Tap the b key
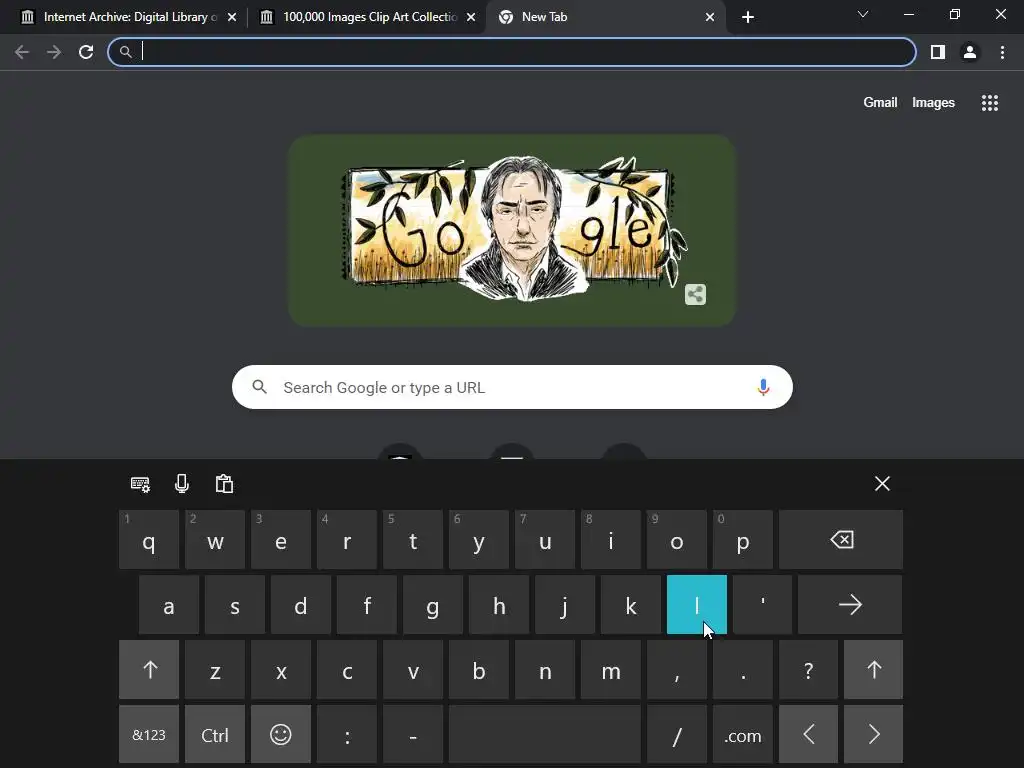 (x=479, y=669)
